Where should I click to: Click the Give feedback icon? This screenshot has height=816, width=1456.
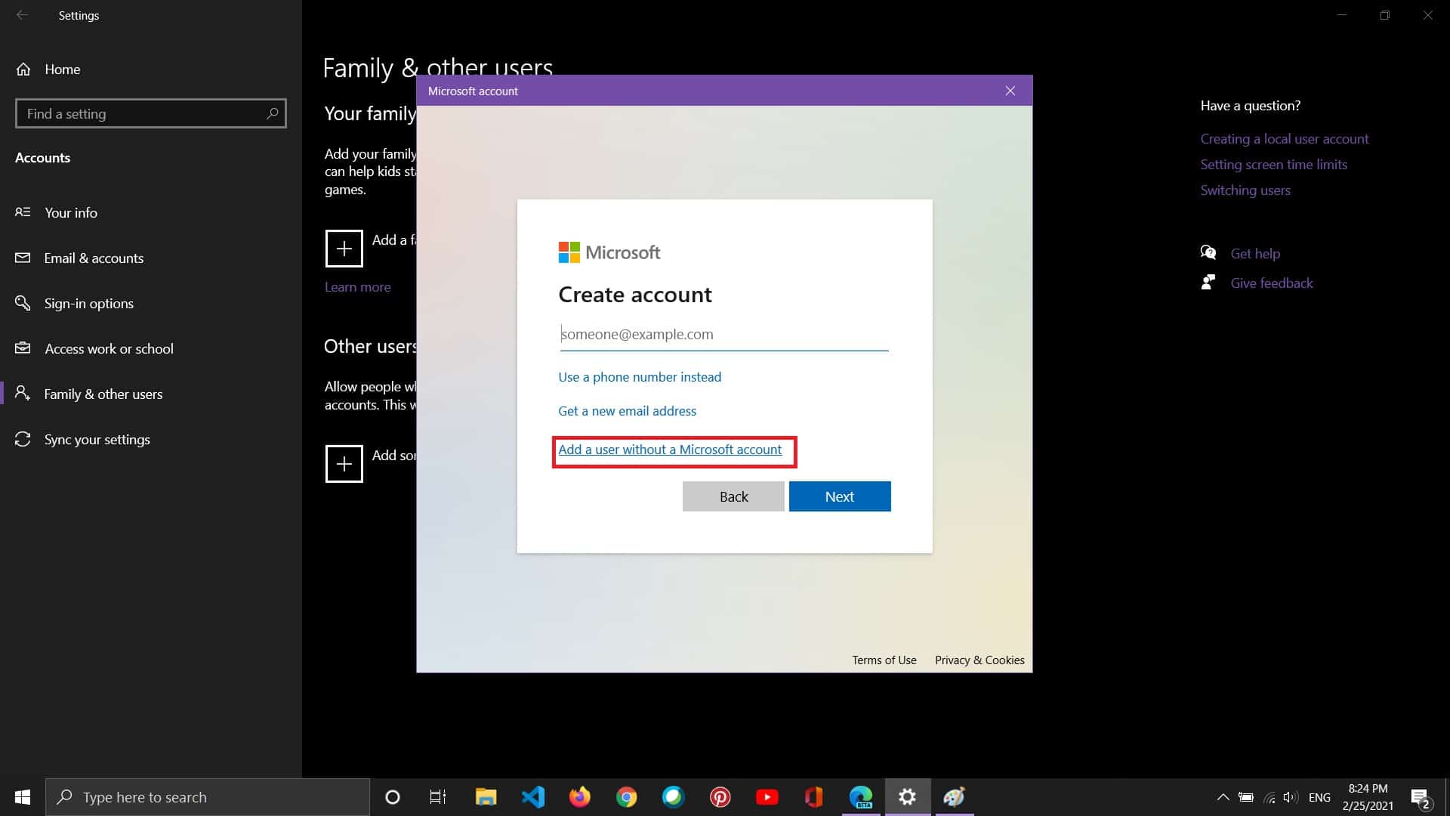[x=1209, y=281]
